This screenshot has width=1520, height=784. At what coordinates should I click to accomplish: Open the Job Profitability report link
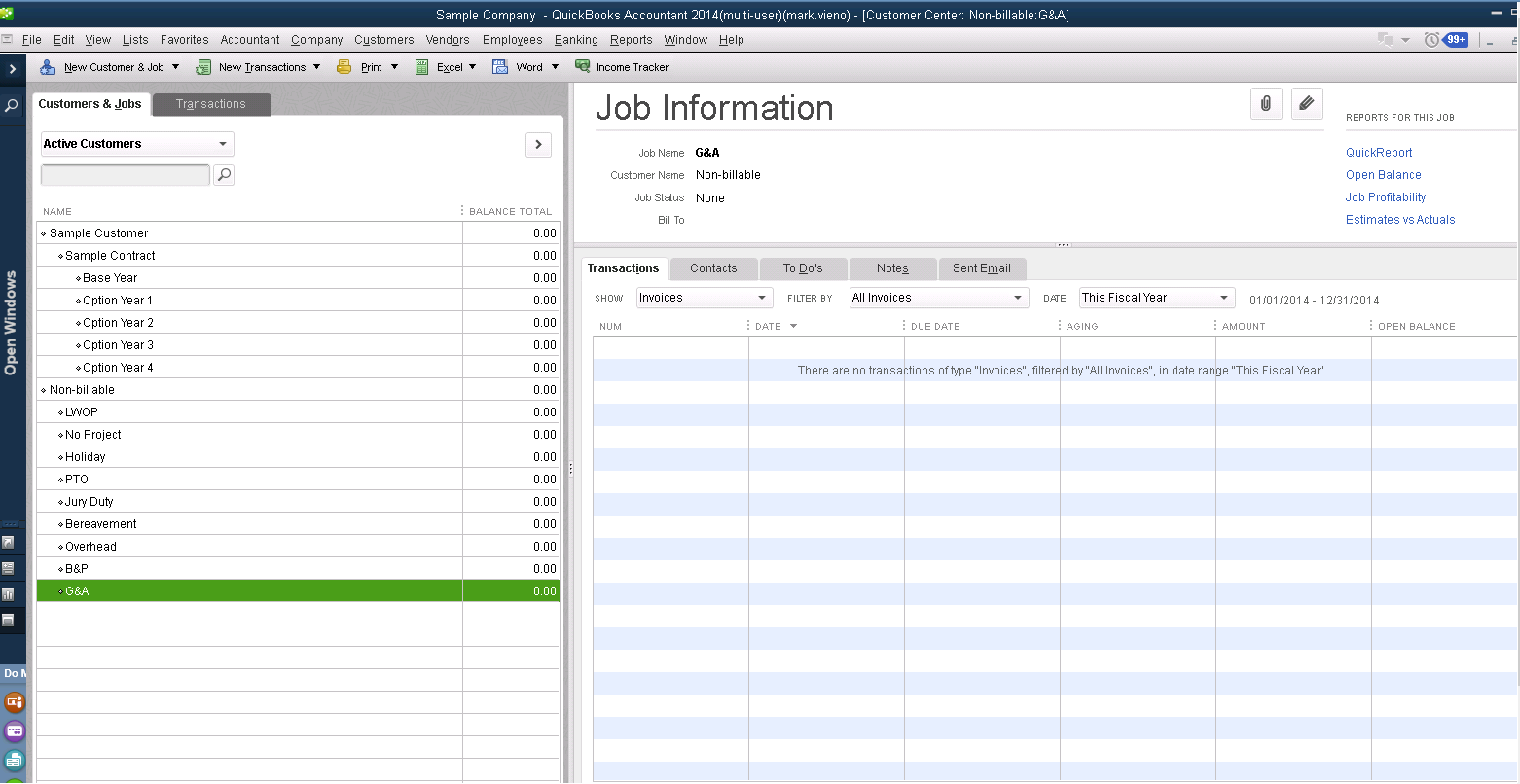coord(1386,197)
